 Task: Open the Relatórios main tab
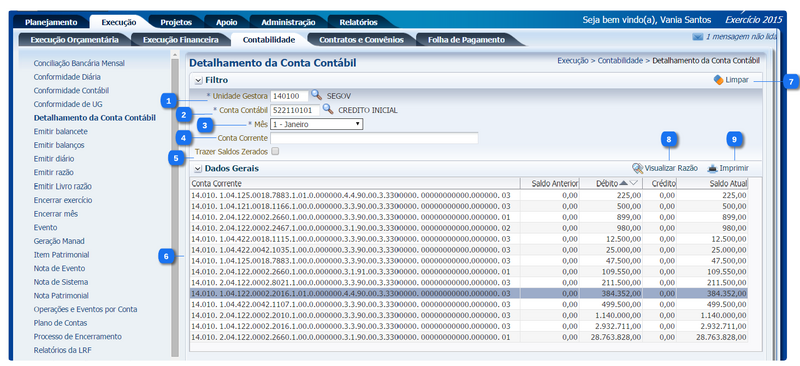(358, 22)
